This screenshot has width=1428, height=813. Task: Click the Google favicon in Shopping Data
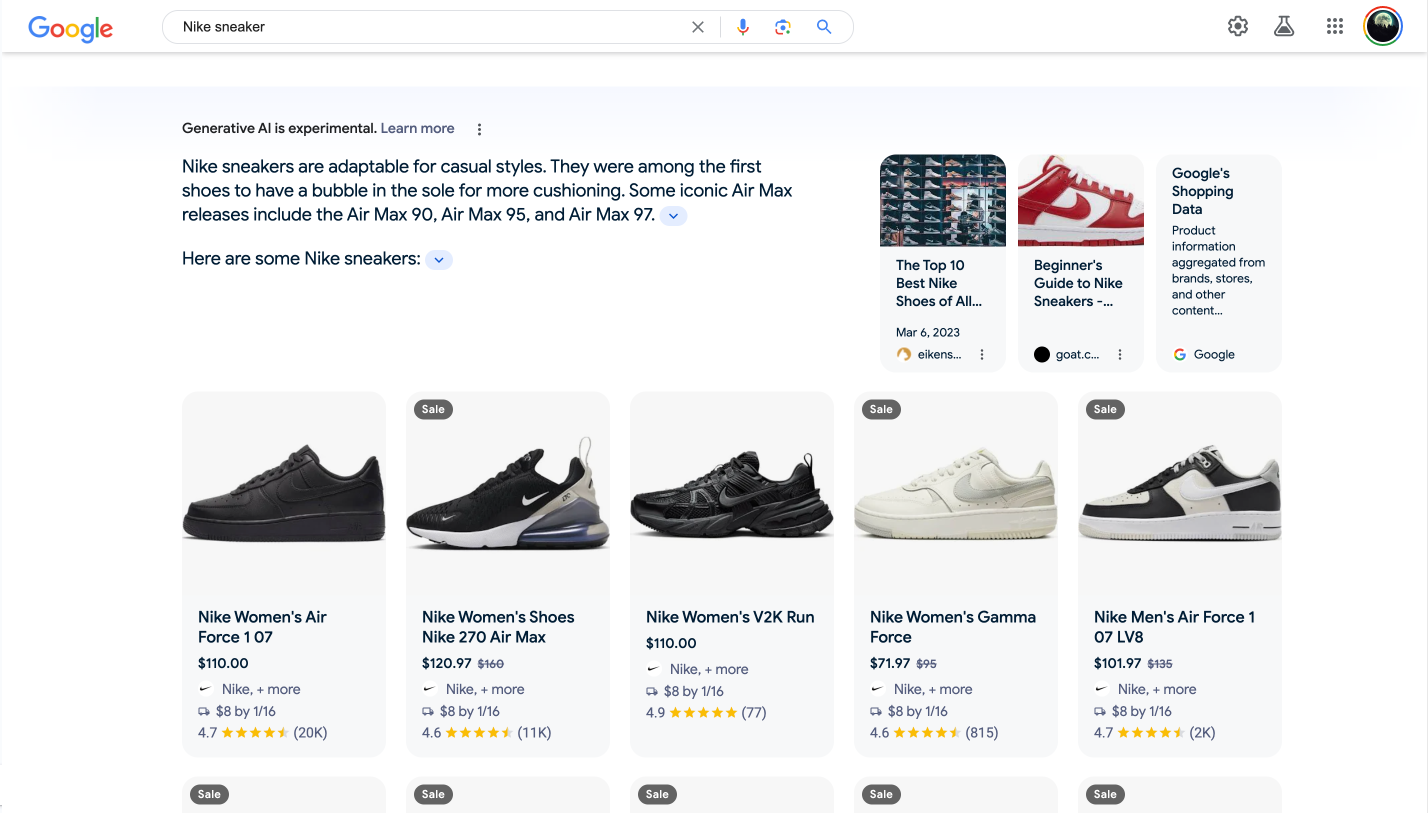click(x=1180, y=354)
